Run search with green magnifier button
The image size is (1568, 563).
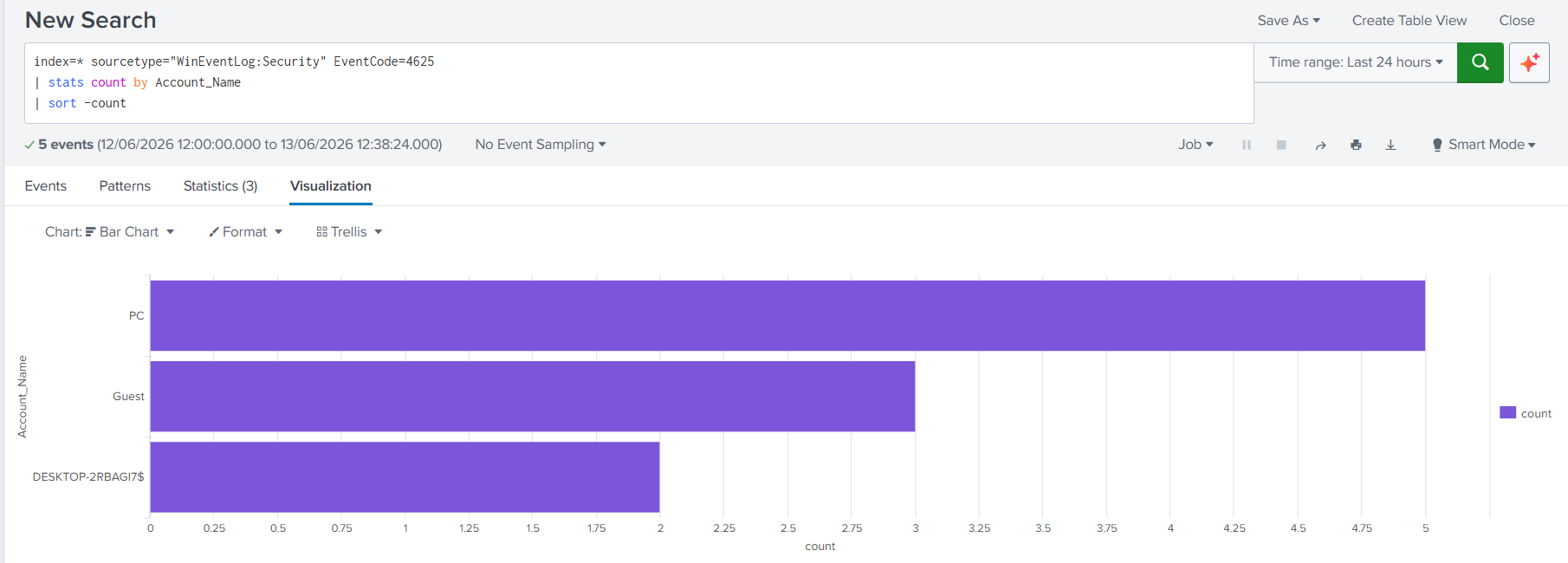tap(1480, 62)
